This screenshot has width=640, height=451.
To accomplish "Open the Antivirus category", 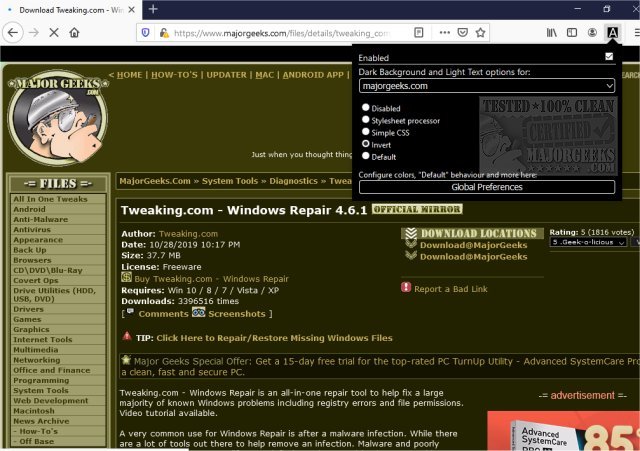I will pyautogui.click(x=32, y=230).
